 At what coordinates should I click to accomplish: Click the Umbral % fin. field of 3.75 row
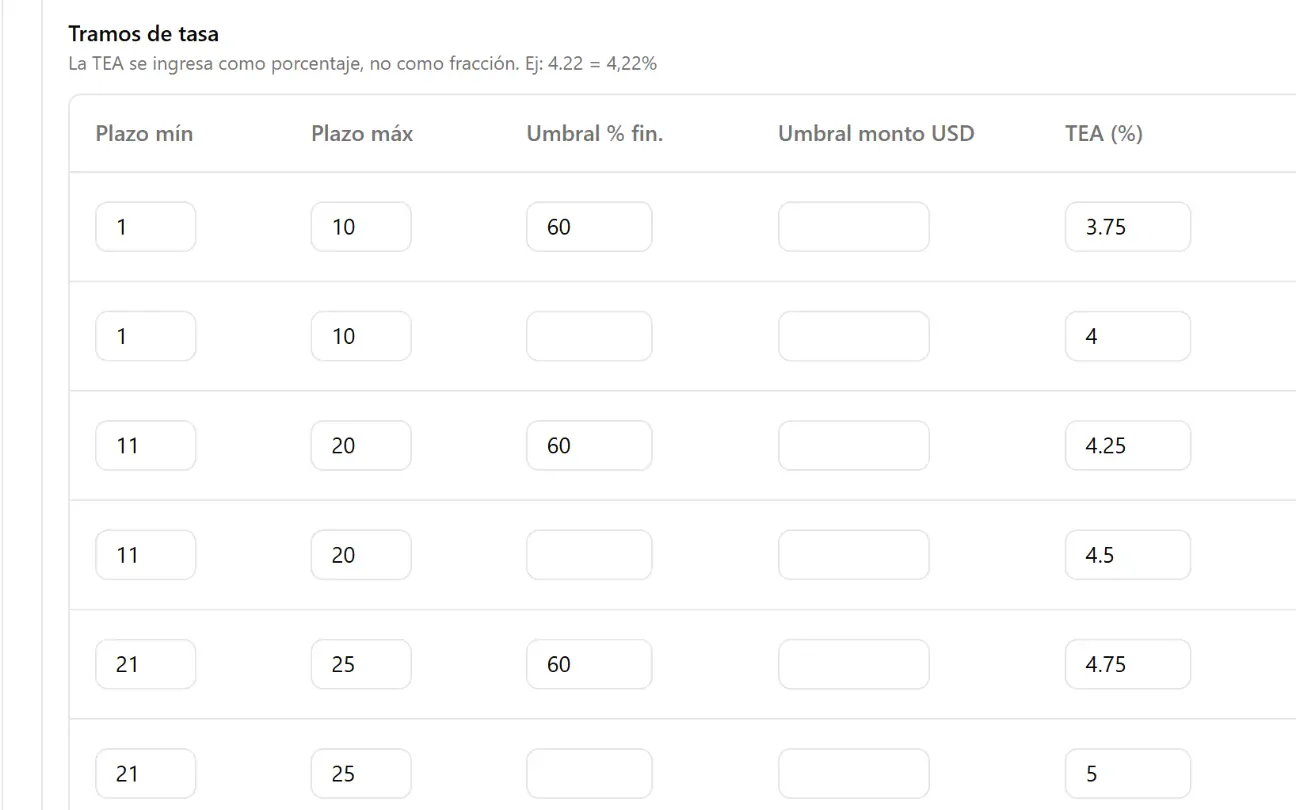(x=590, y=227)
